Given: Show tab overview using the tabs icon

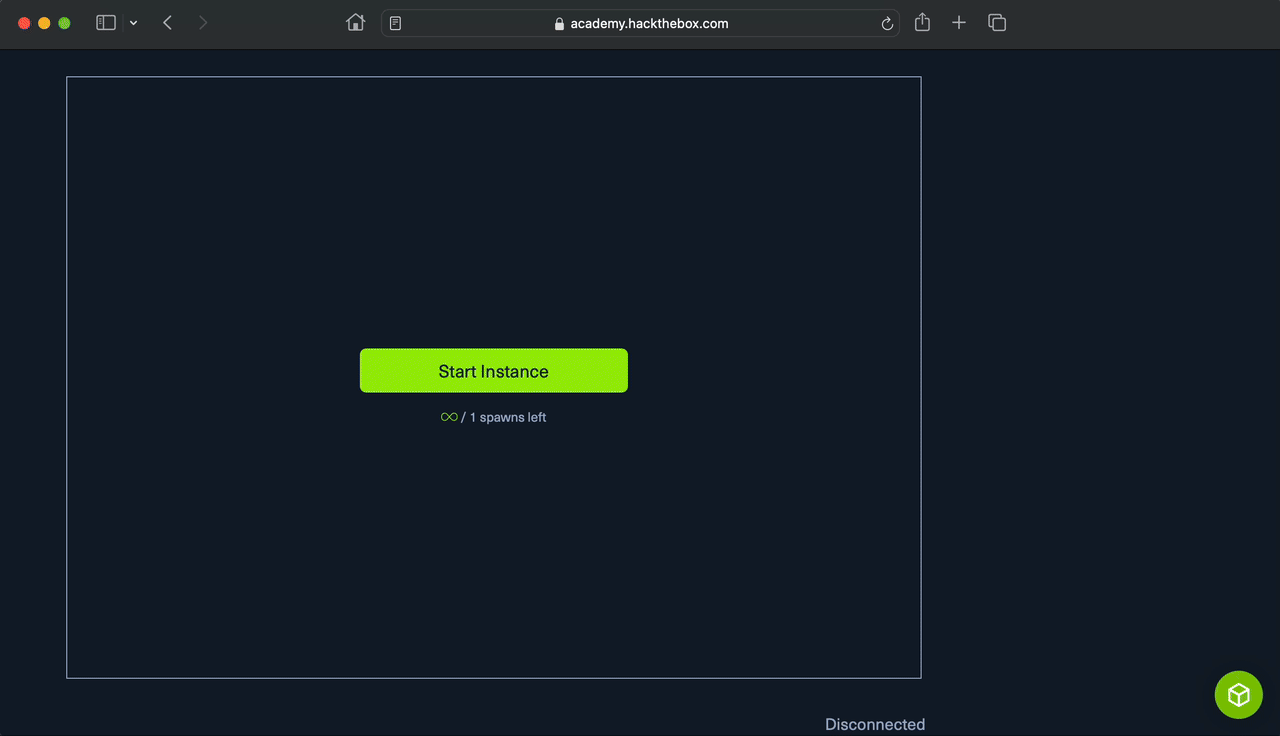Looking at the screenshot, I should click(996, 22).
